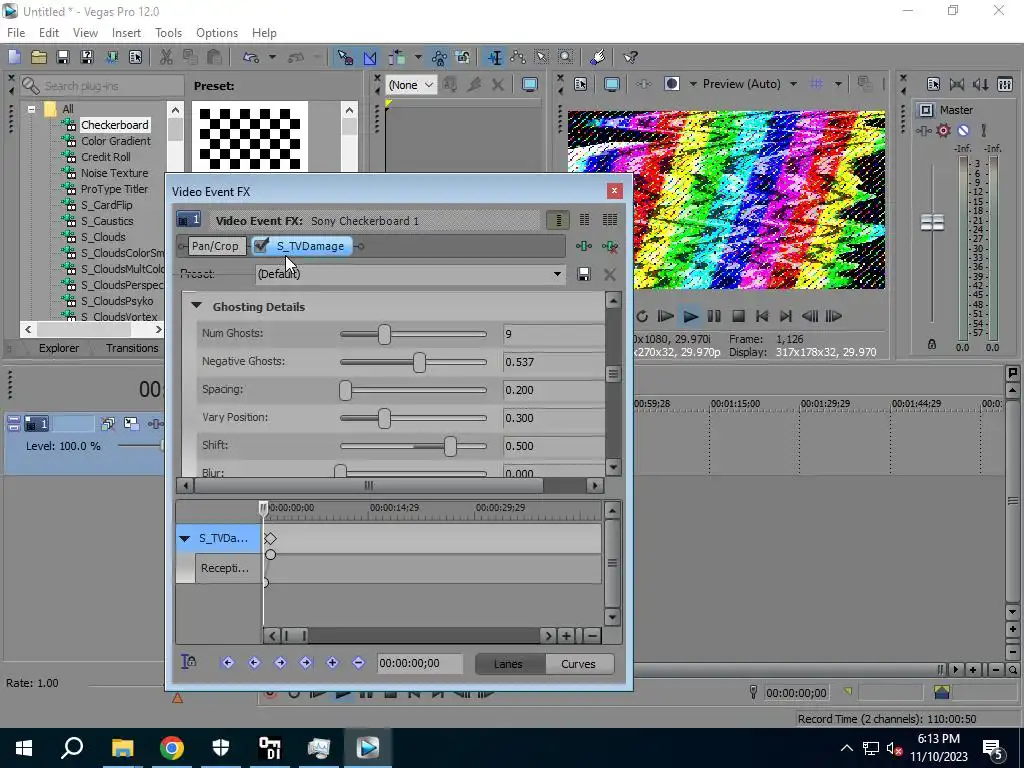
Task: Toggle the Lanes view mode
Action: click(508, 664)
